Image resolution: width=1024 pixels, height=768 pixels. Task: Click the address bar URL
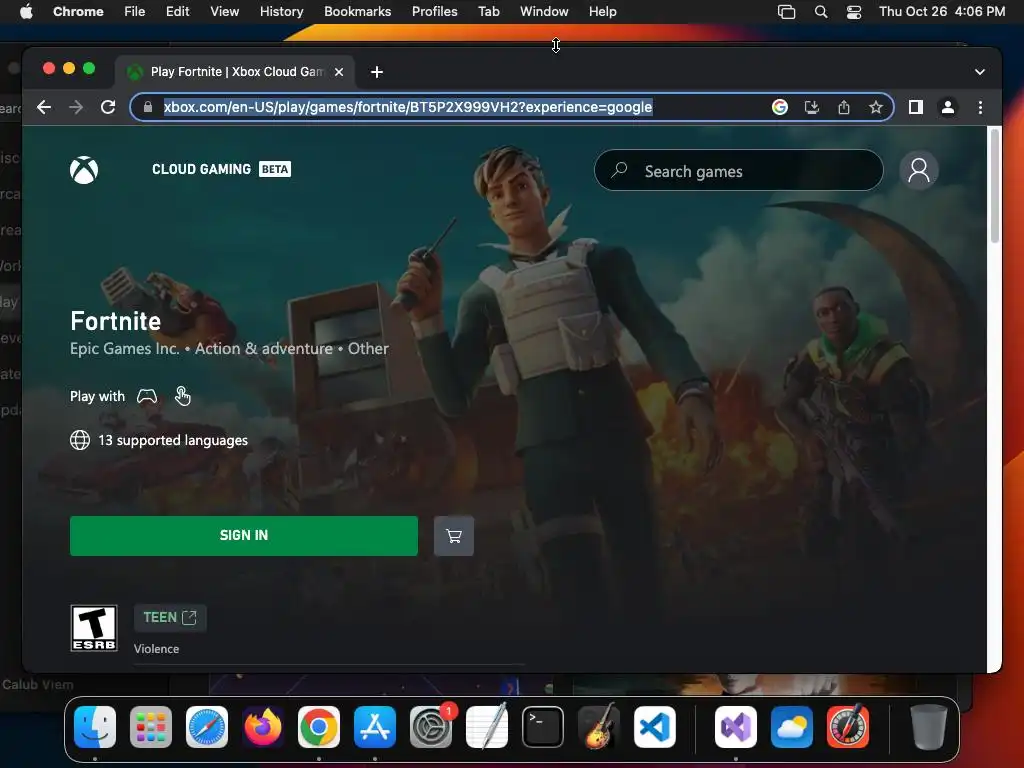408,107
